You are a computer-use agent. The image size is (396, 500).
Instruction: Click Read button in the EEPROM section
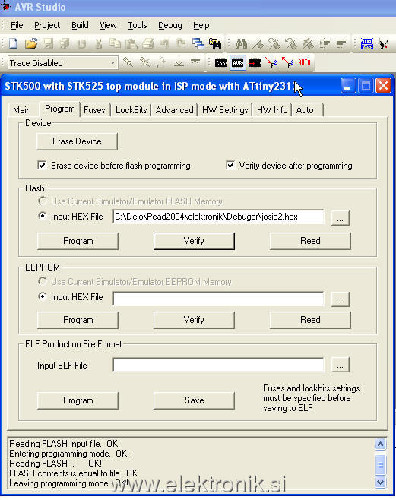pyautogui.click(x=310, y=320)
